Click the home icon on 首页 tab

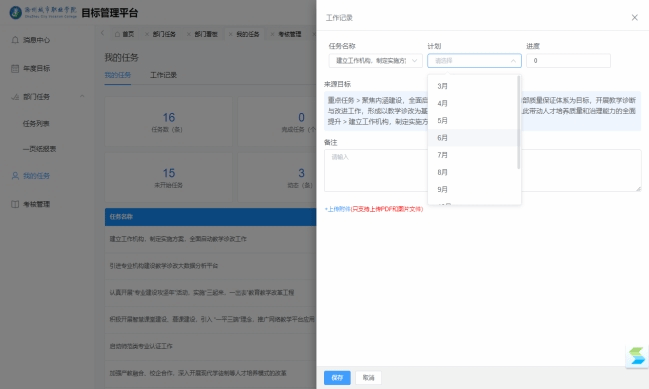[x=118, y=34]
